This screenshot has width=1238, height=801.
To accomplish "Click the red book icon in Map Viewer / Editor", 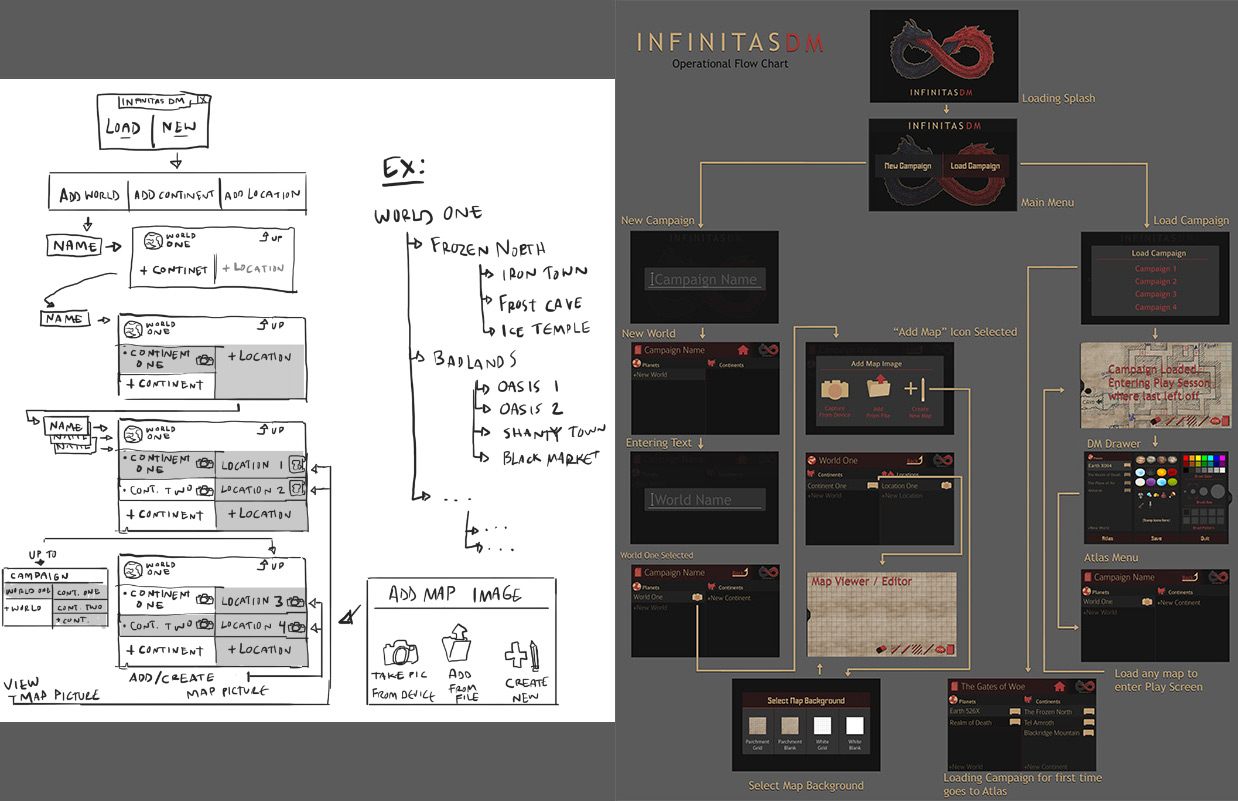I will point(949,650).
